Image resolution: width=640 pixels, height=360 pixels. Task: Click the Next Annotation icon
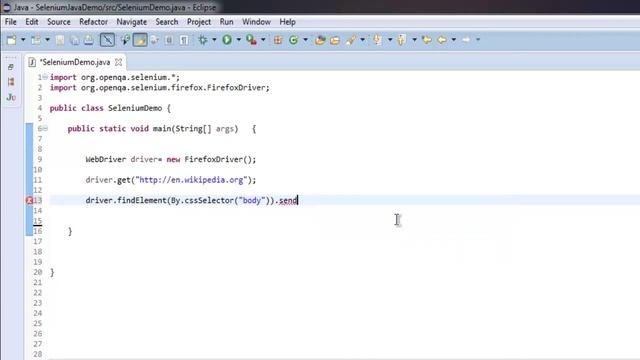point(378,40)
